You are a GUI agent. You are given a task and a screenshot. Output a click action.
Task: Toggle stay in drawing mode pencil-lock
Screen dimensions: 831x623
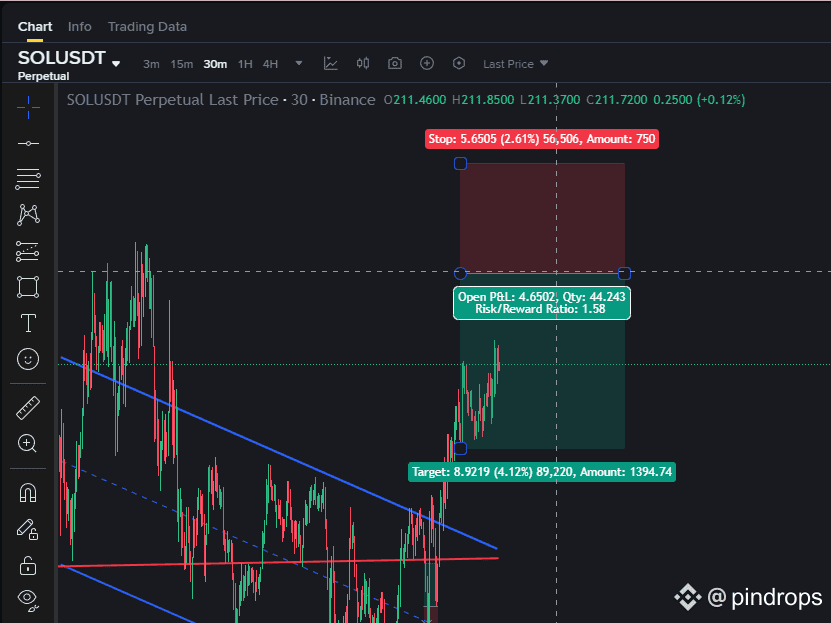pyautogui.click(x=28, y=529)
